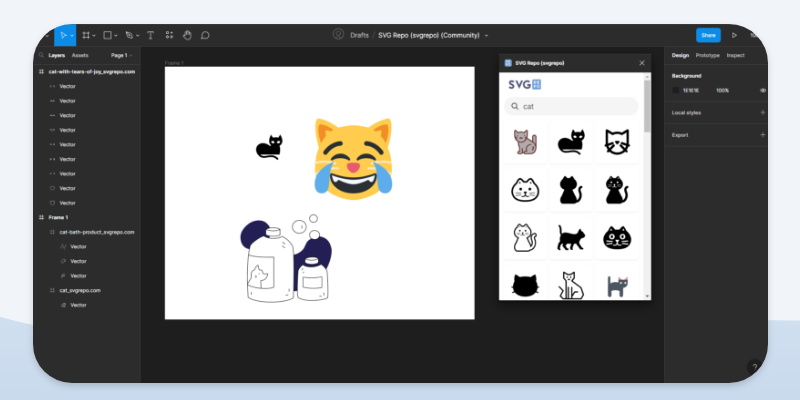Select the Rectangle shape tool

(x=107, y=35)
